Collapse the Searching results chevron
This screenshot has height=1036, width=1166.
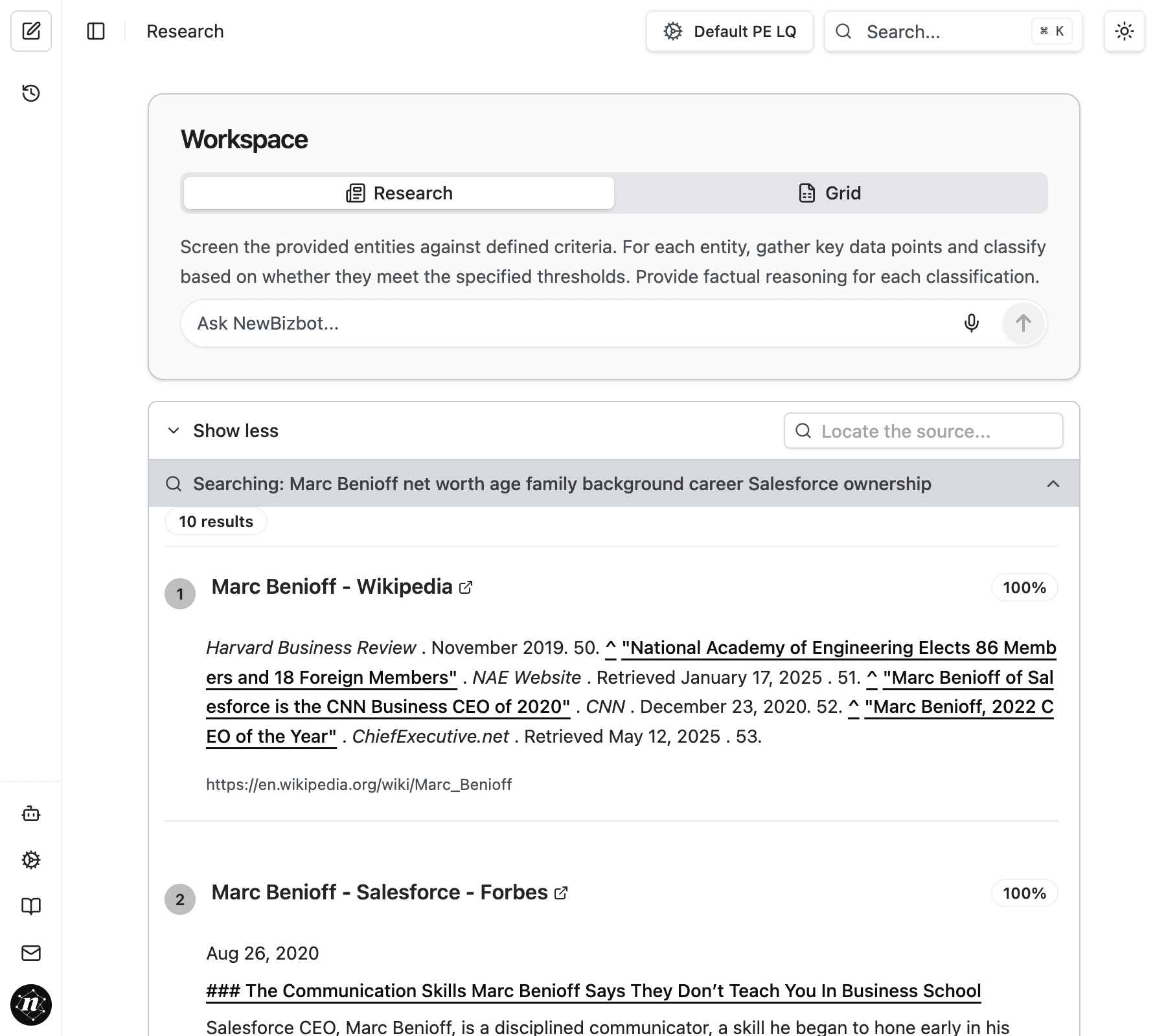click(1053, 484)
